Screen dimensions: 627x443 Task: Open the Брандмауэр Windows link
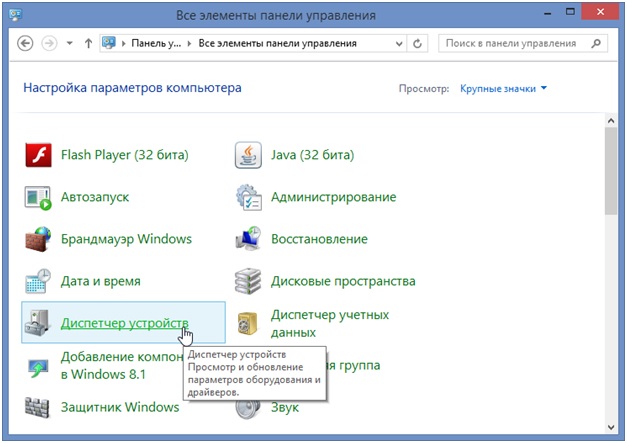click(x=126, y=239)
